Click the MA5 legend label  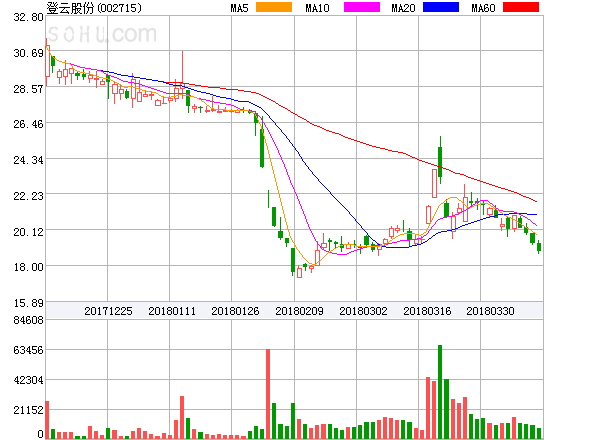[239, 8]
